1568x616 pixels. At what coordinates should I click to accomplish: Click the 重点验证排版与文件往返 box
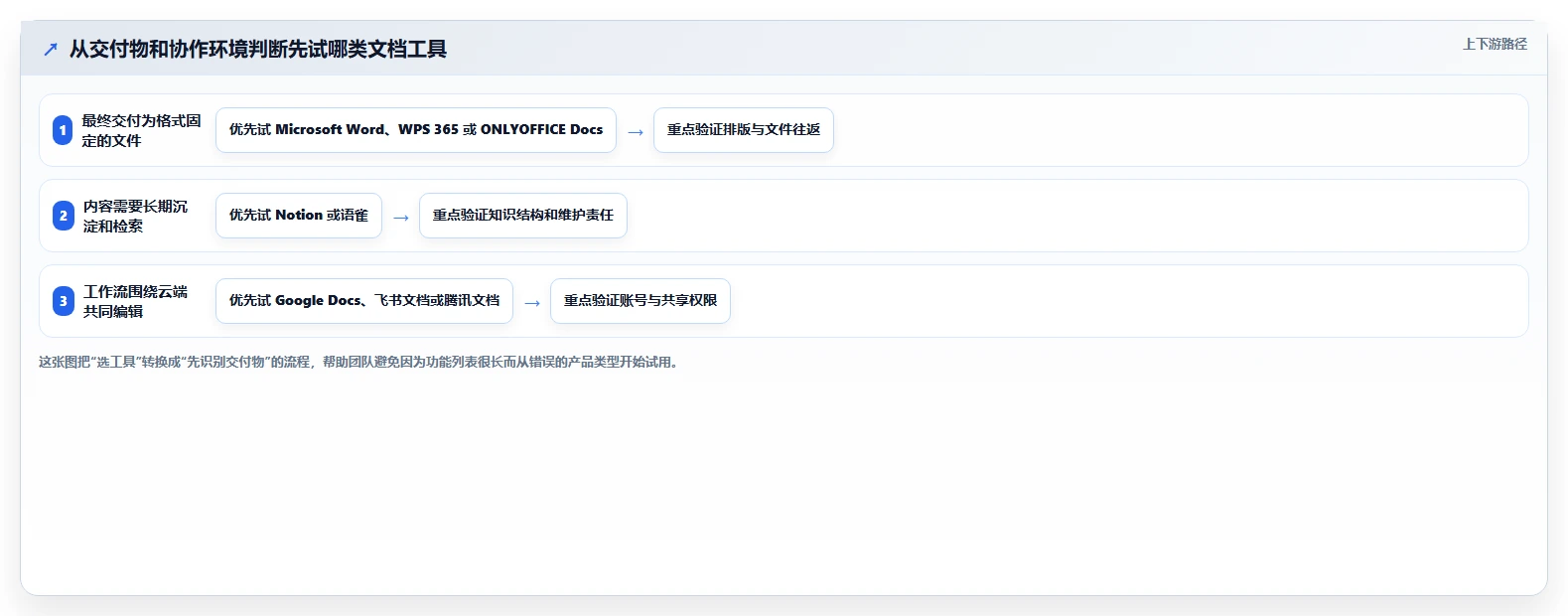pyautogui.click(x=744, y=130)
